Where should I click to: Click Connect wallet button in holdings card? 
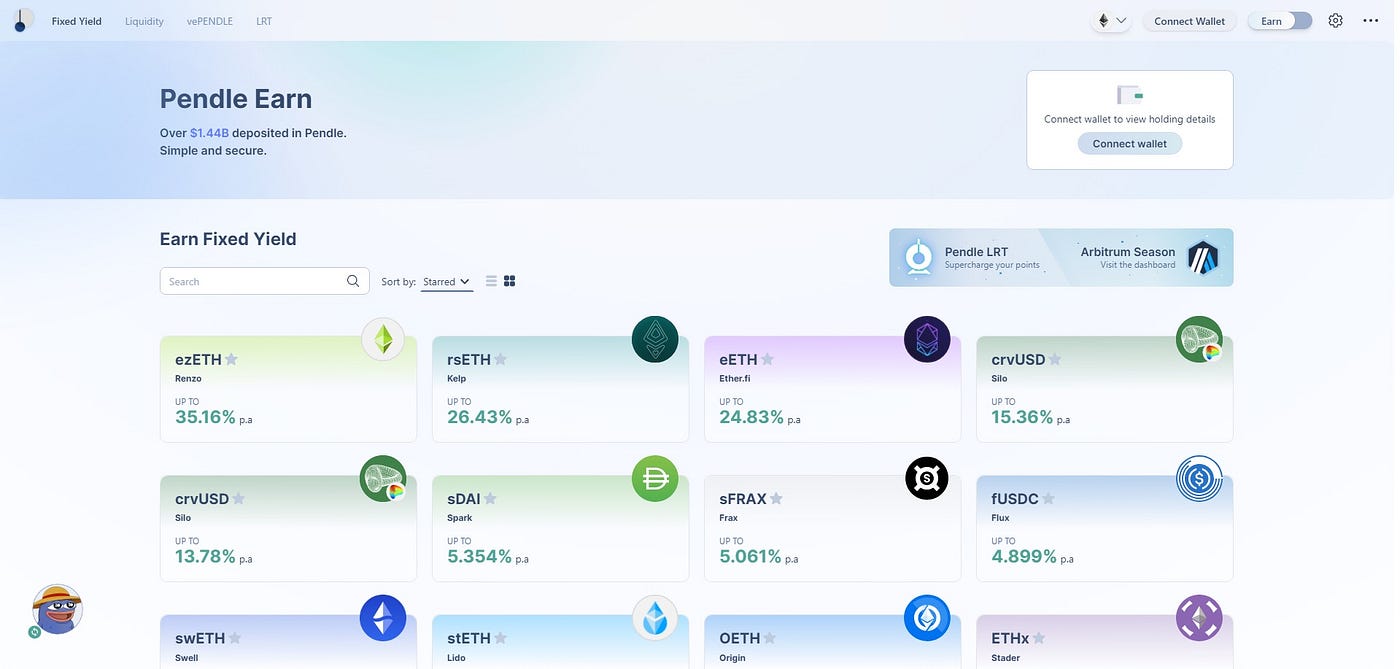pos(1129,143)
